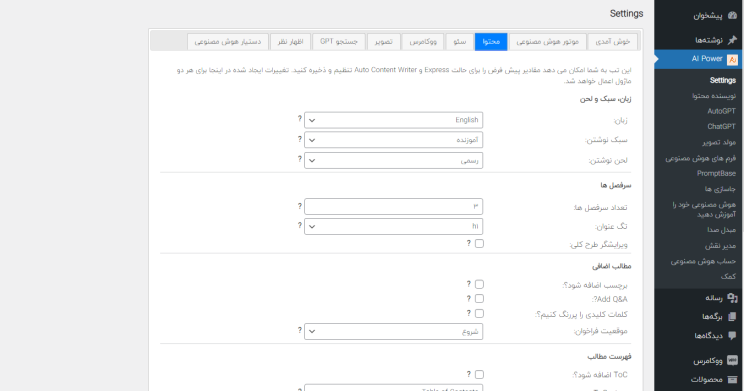Viewport: 744px width, 391px height.
Task: Open the پیشخوان dashboard icon in sidebar
Action: pos(732,16)
